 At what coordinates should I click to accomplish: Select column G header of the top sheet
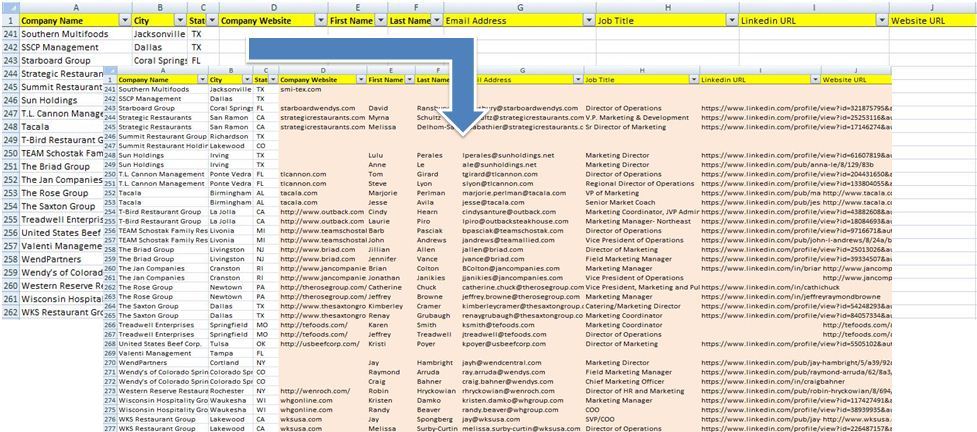pyautogui.click(x=520, y=6)
